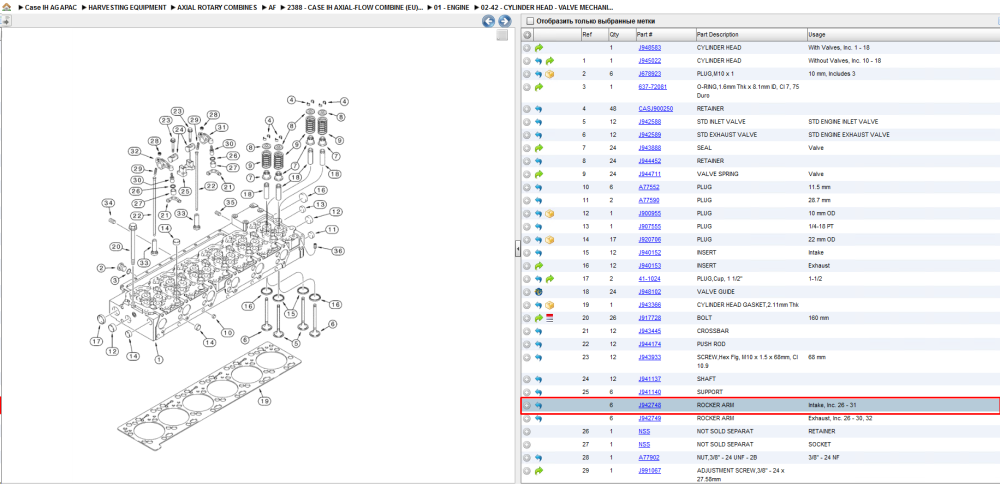Toggle the select-all circle in the table header
The height and width of the screenshot is (484, 1000).
527,34
